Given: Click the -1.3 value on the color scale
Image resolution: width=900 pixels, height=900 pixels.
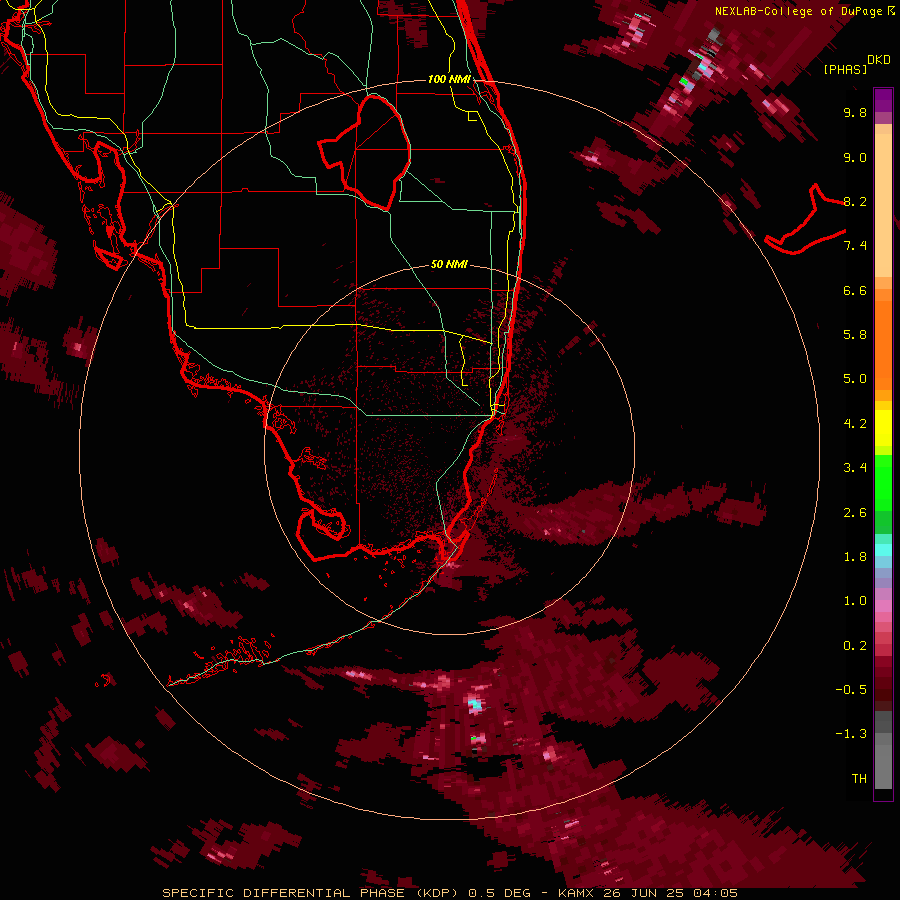Looking at the screenshot, I should click(x=851, y=734).
